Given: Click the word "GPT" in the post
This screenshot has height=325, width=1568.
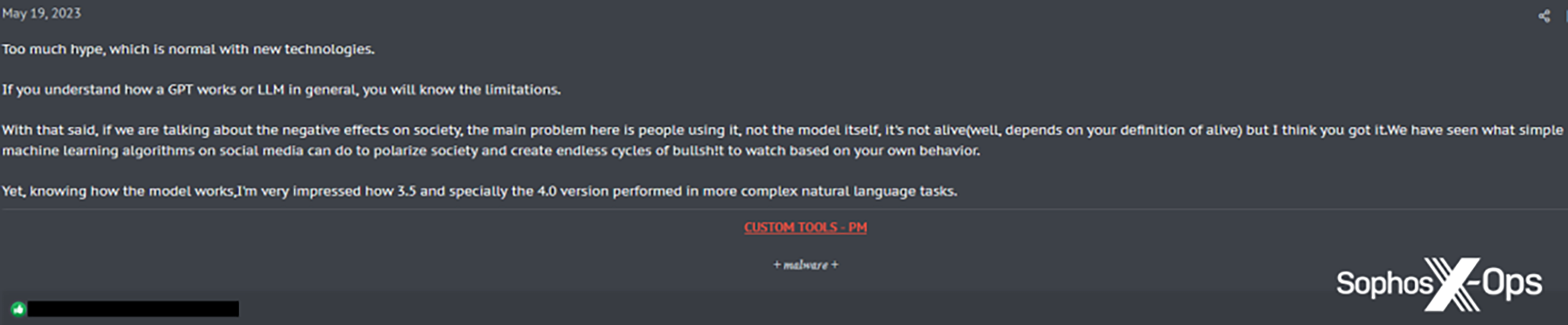Looking at the screenshot, I should coord(180,90).
